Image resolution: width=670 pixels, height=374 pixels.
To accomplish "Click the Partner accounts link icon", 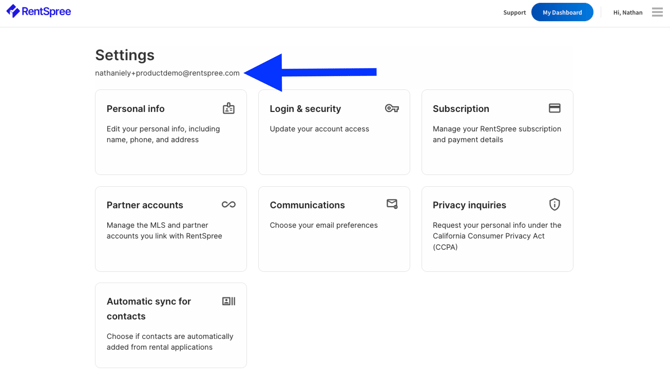I will [x=229, y=205].
